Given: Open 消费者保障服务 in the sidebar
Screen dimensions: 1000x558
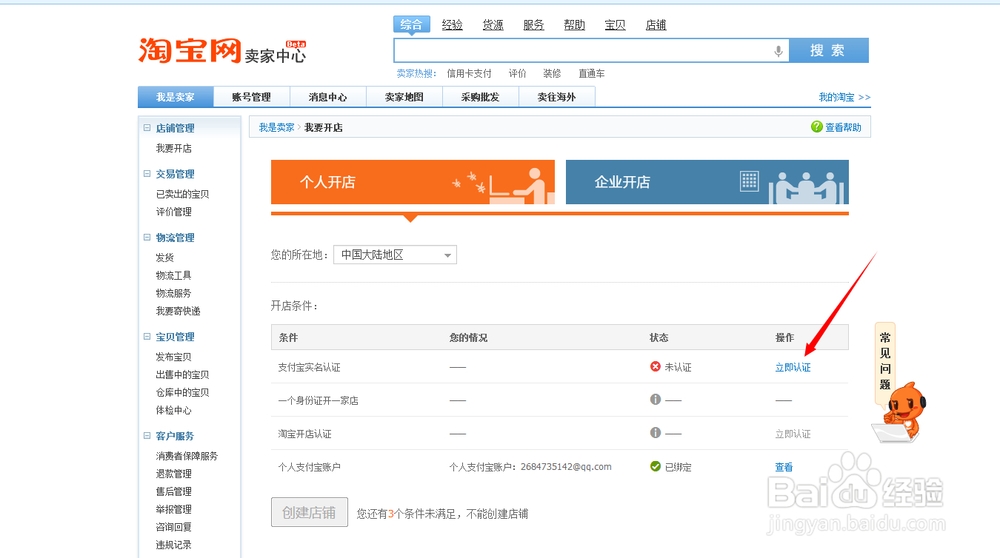Looking at the screenshot, I should (x=187, y=456).
